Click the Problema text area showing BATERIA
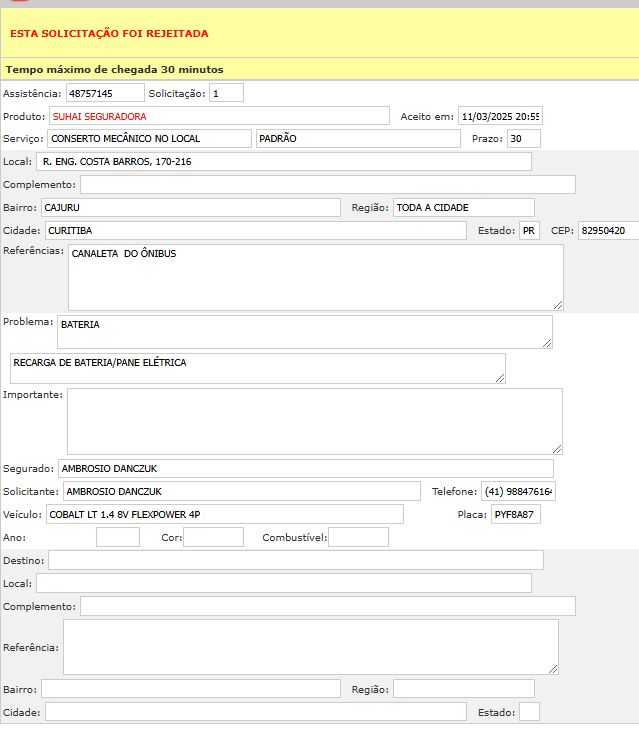Screen dimensions: 639x732 click(304, 332)
